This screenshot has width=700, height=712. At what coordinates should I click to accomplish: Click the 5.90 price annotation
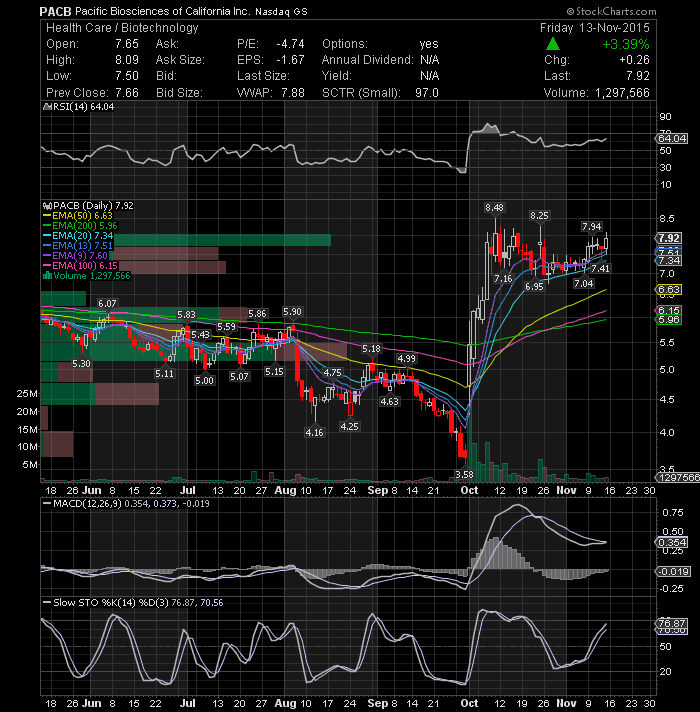(292, 312)
